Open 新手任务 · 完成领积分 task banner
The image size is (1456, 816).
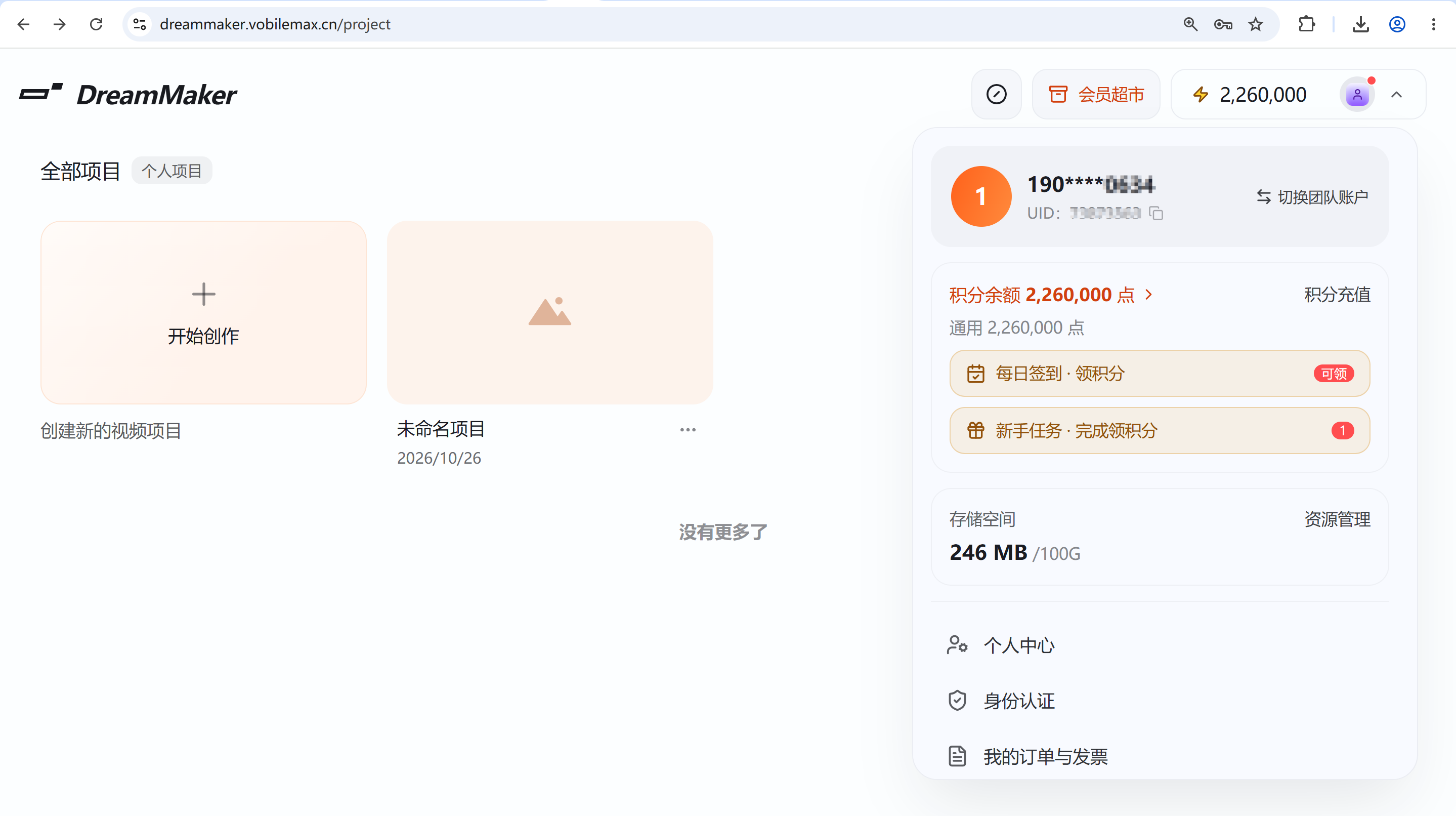[1159, 431]
